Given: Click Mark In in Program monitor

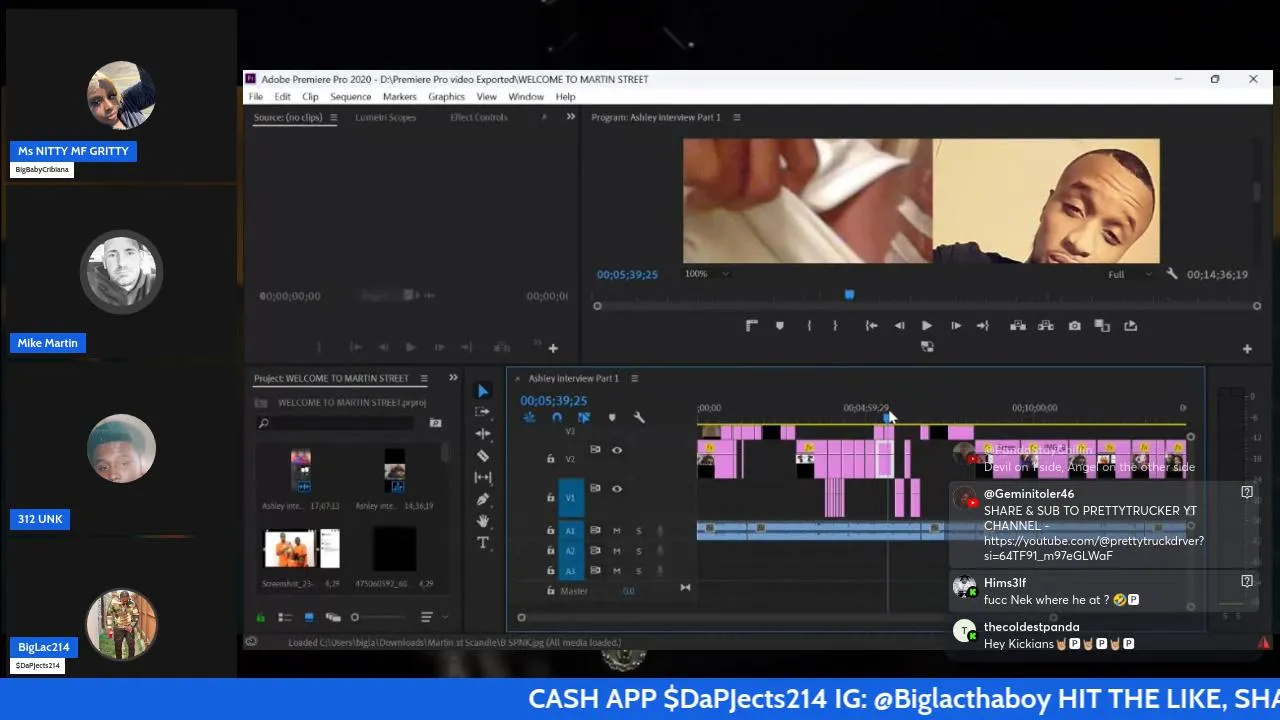Looking at the screenshot, I should [x=809, y=326].
